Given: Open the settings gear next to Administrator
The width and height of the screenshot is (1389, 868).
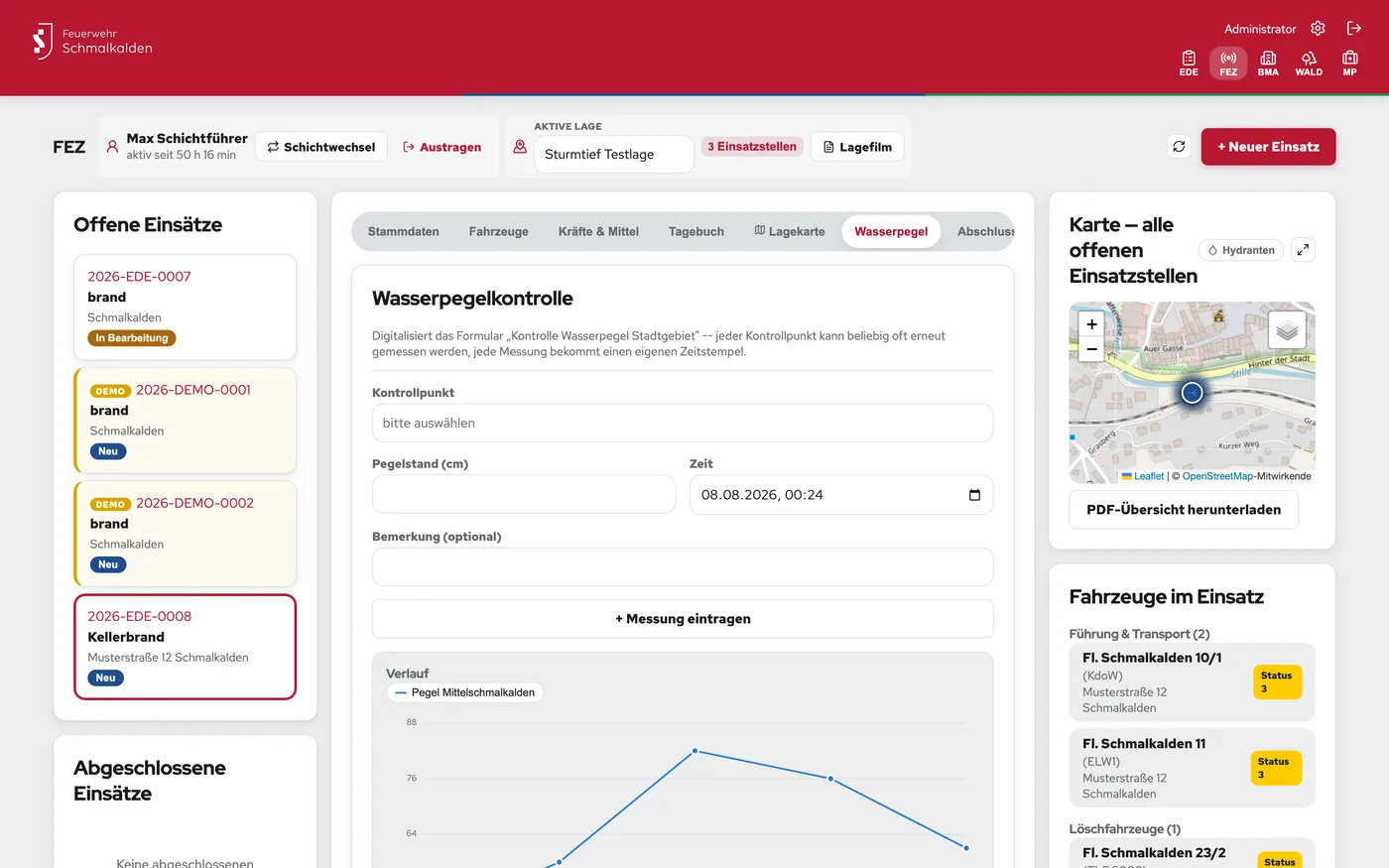Looking at the screenshot, I should coord(1318,29).
